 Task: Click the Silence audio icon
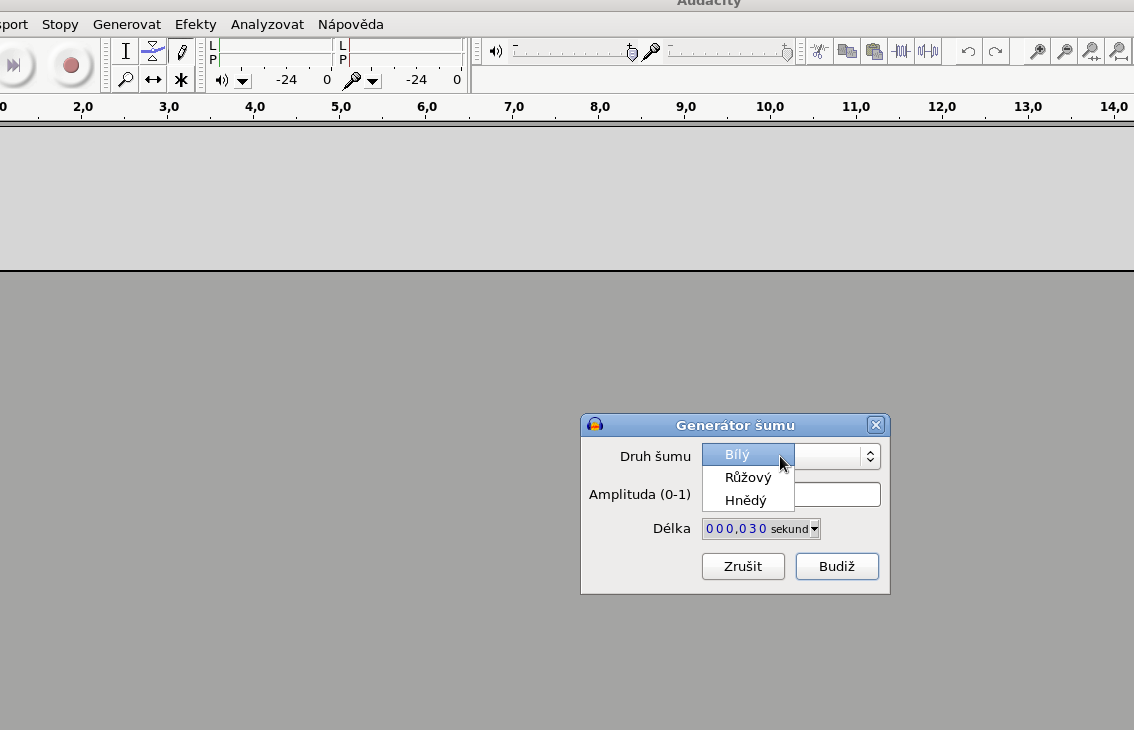pyautogui.click(x=928, y=52)
